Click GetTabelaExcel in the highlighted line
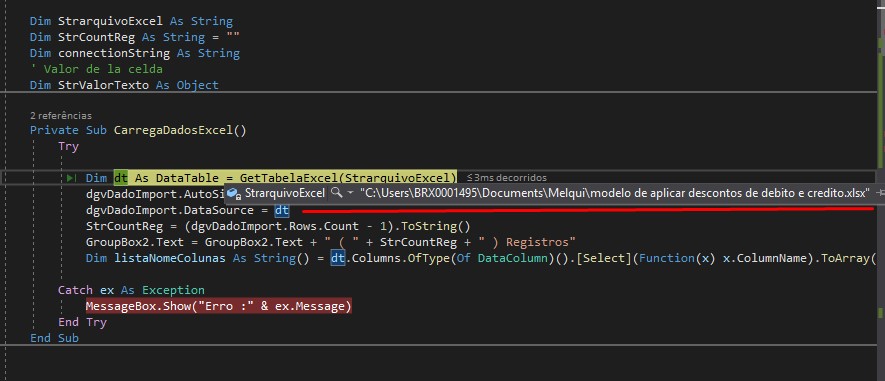The image size is (885, 381). point(289,178)
